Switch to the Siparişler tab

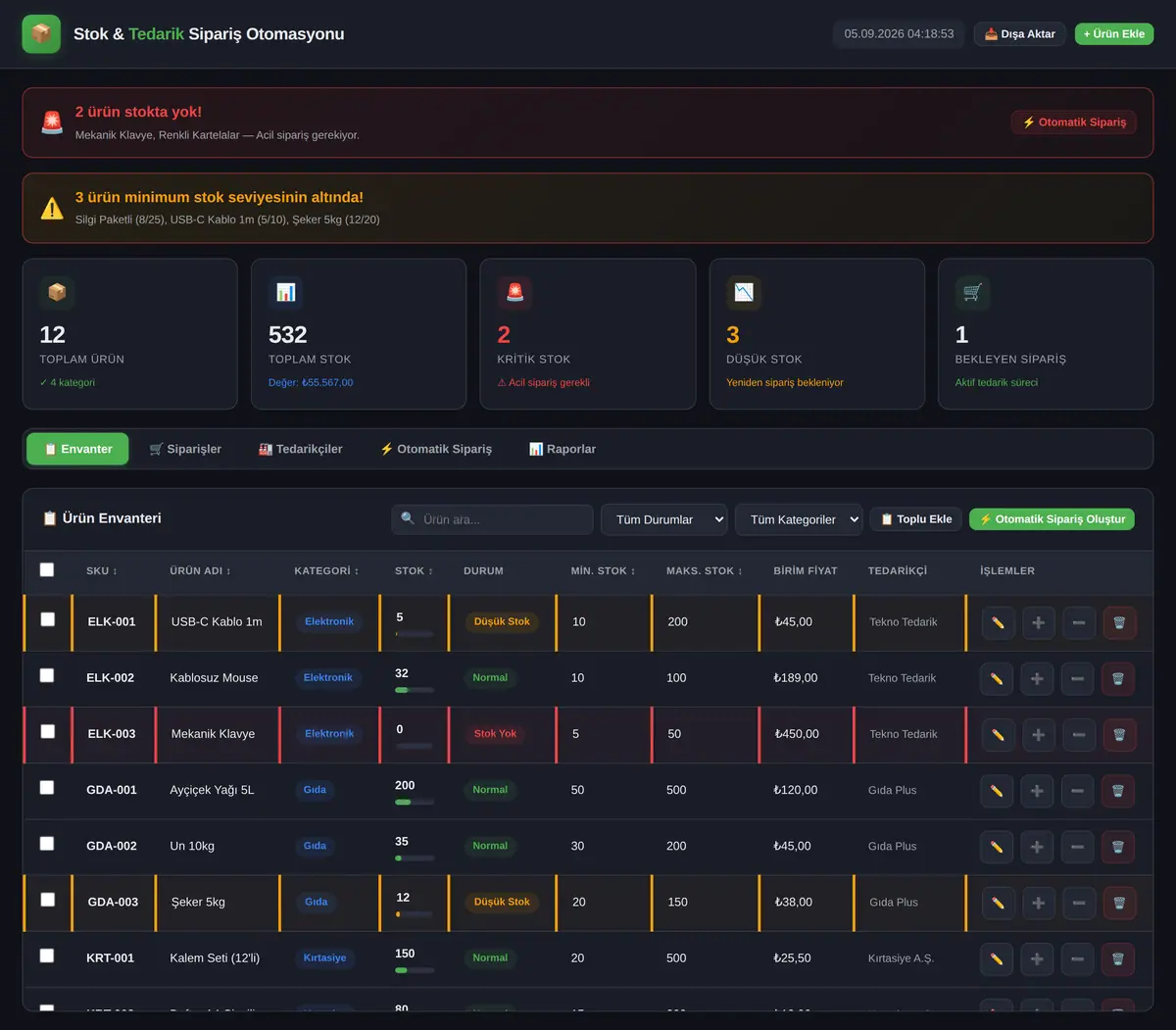coord(185,449)
